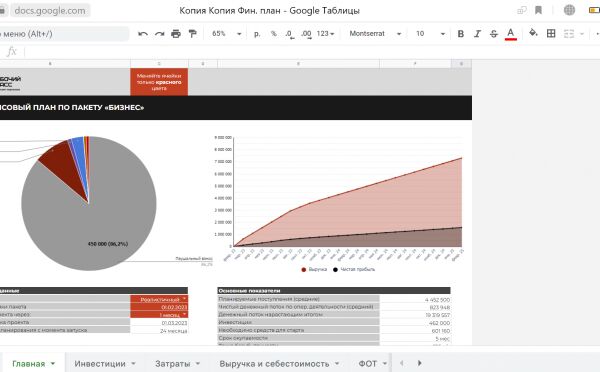
Task: Click the Выручка legend entry
Action: tap(314, 269)
